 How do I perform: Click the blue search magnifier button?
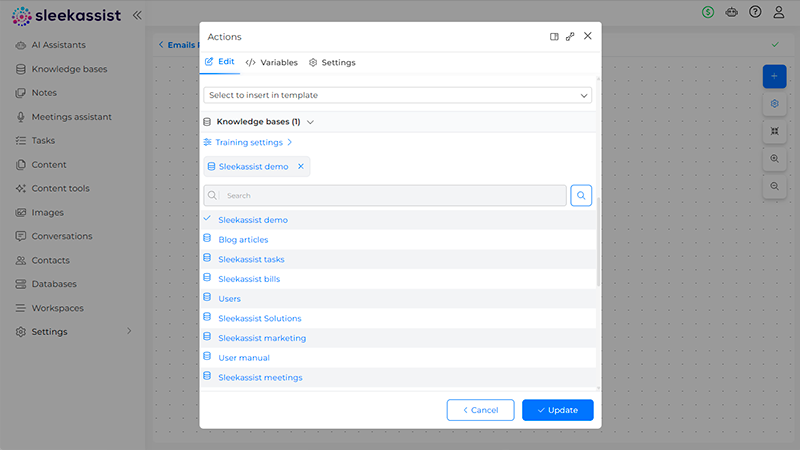click(x=581, y=195)
